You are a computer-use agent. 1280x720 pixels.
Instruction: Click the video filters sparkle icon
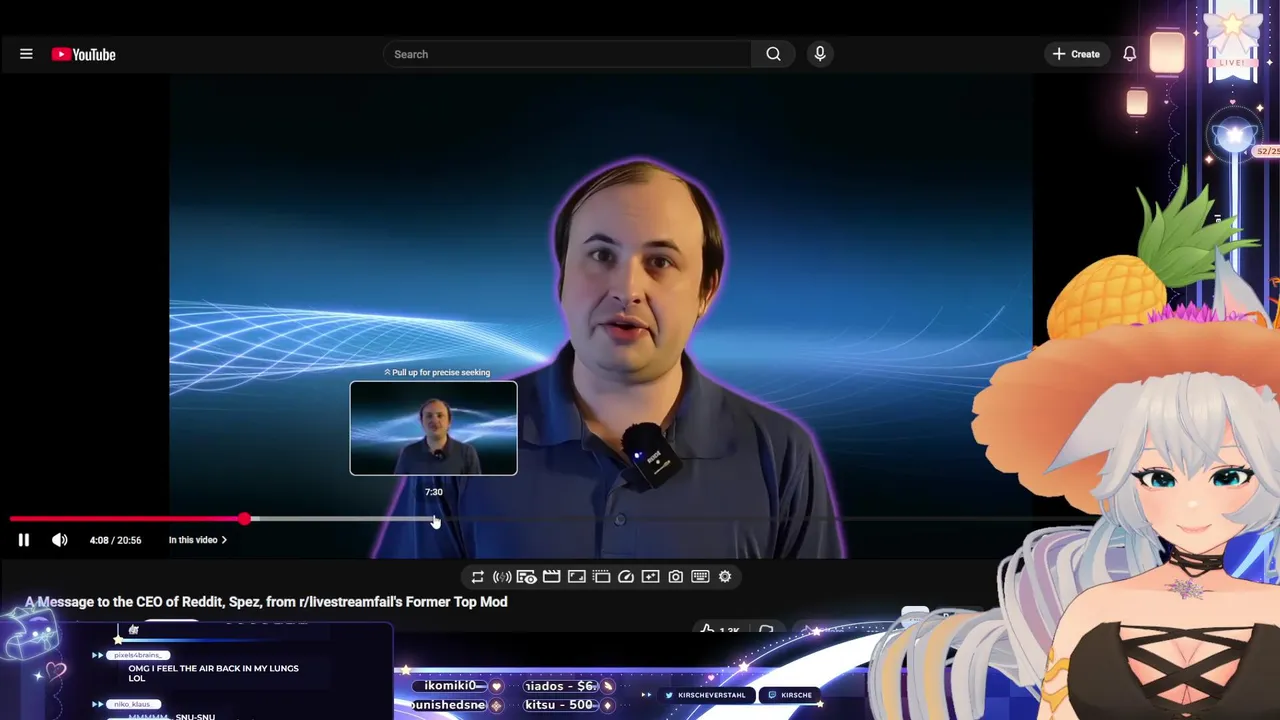tap(650, 577)
